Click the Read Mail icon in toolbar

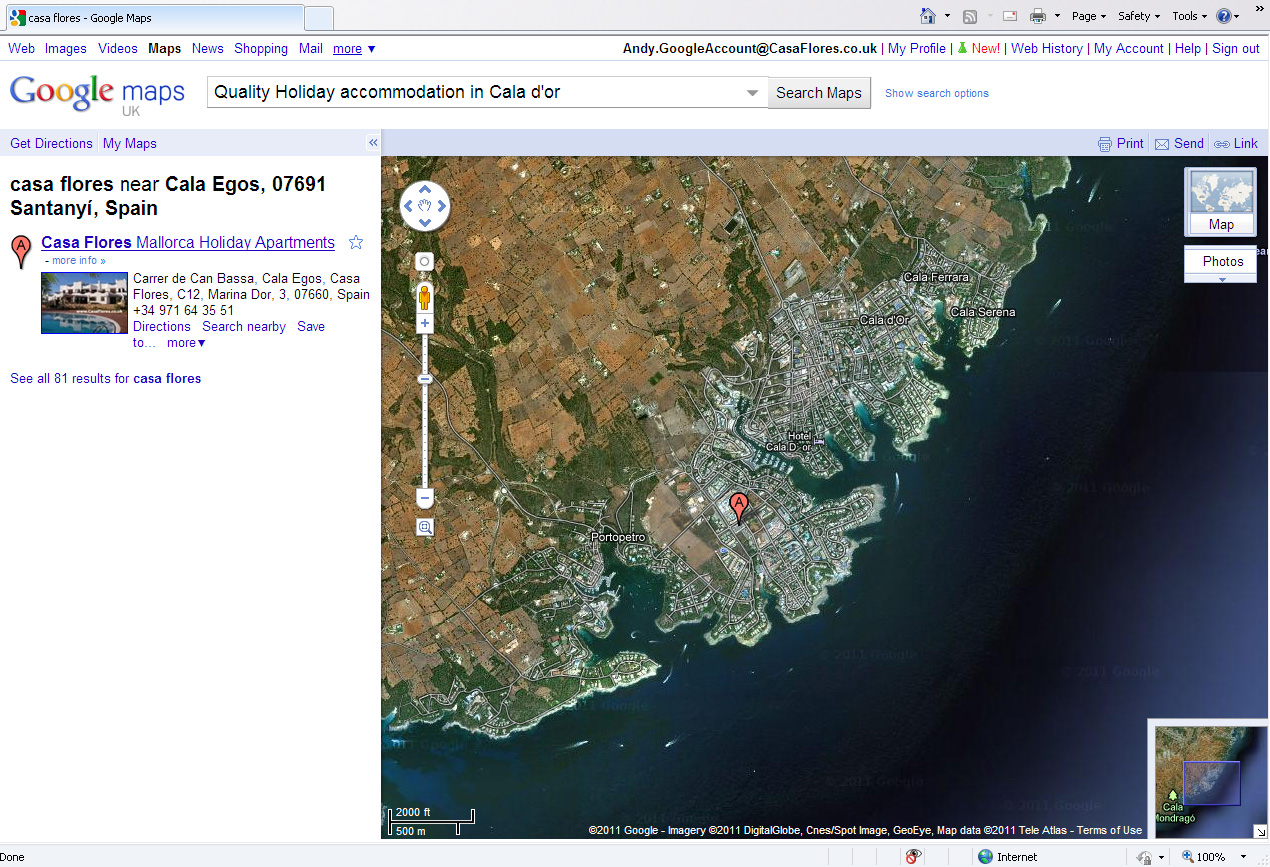point(1010,16)
